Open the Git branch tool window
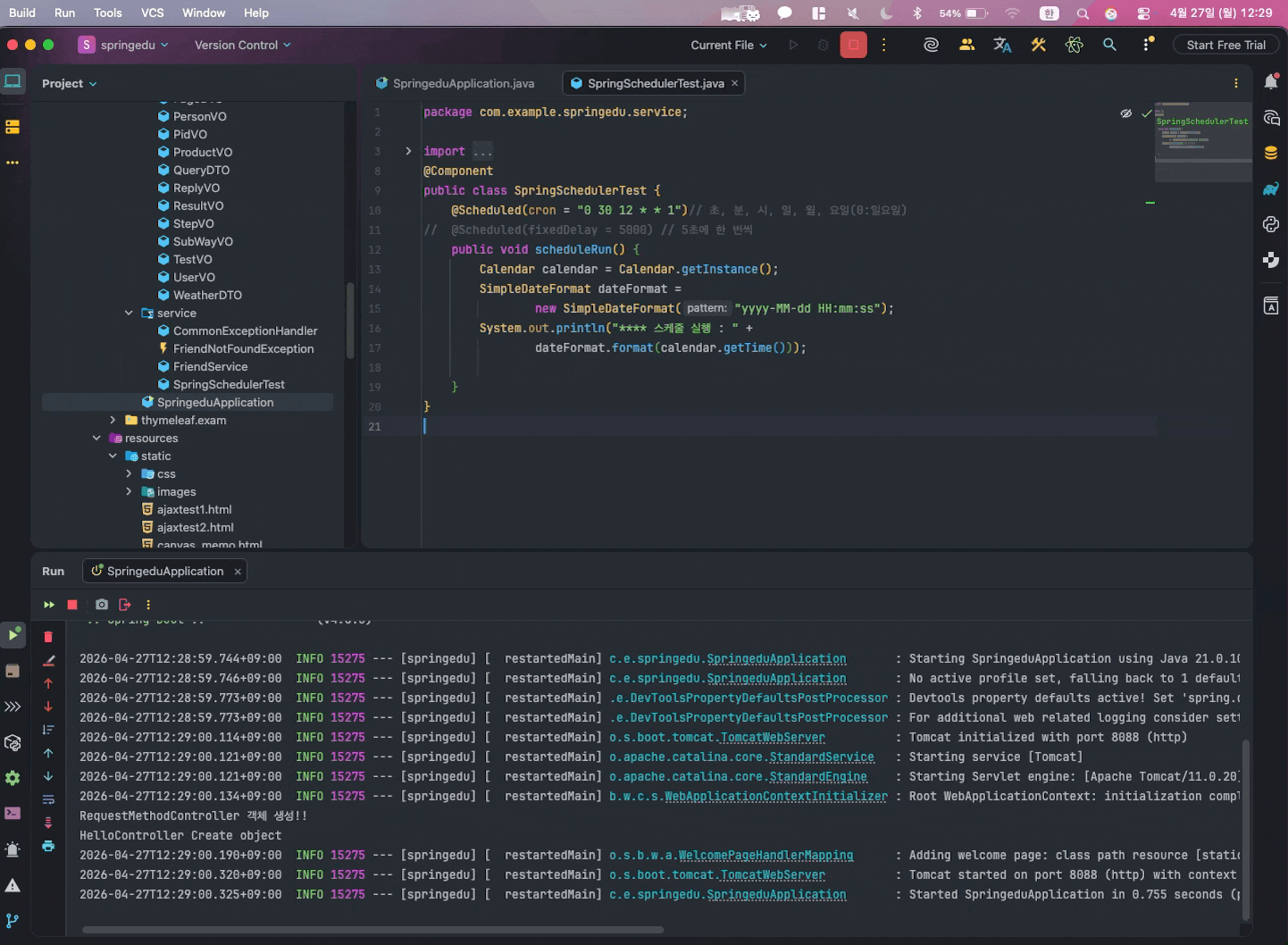This screenshot has width=1288, height=945. point(13,920)
